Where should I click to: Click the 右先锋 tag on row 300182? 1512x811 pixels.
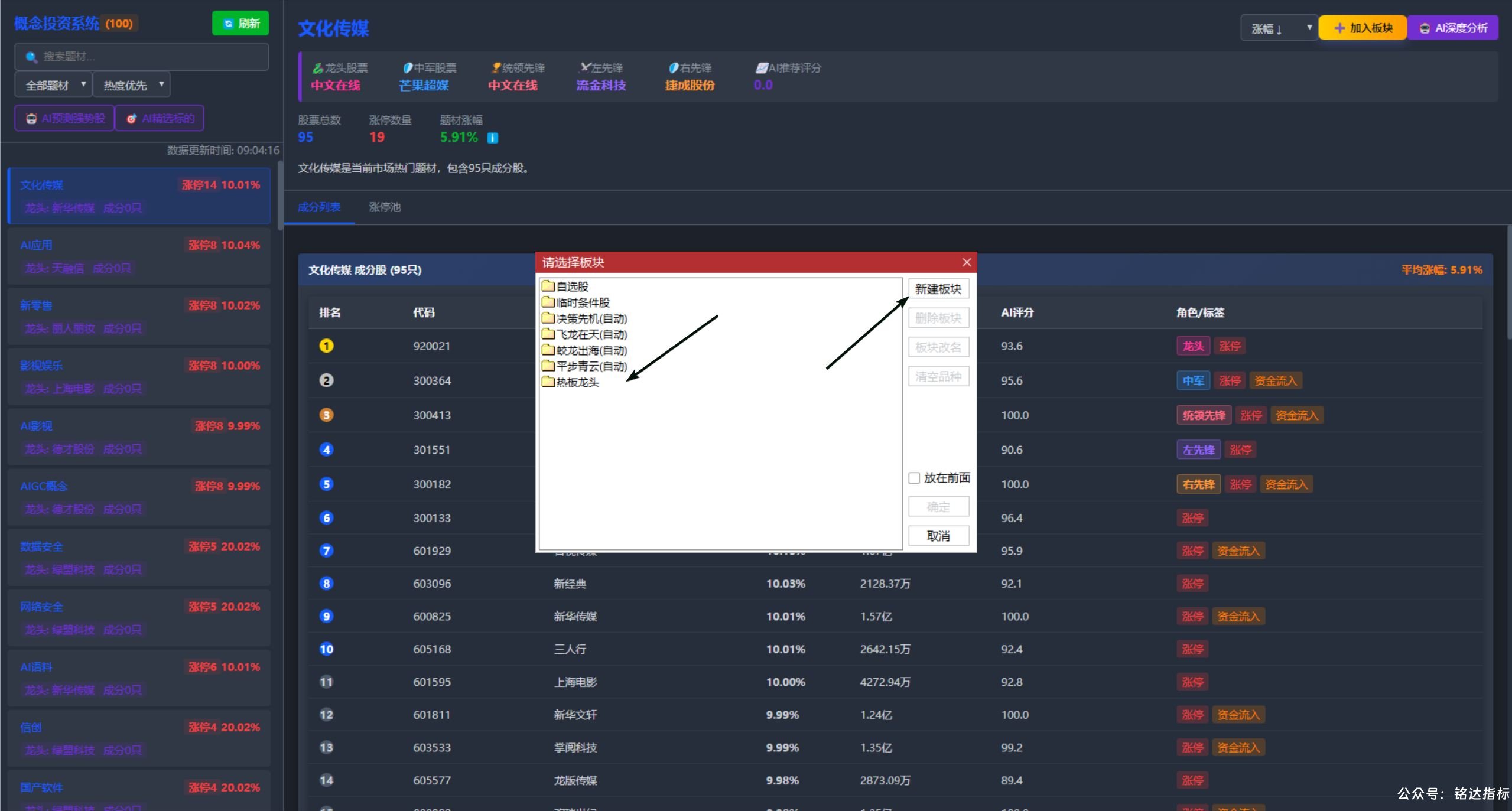tap(1198, 484)
